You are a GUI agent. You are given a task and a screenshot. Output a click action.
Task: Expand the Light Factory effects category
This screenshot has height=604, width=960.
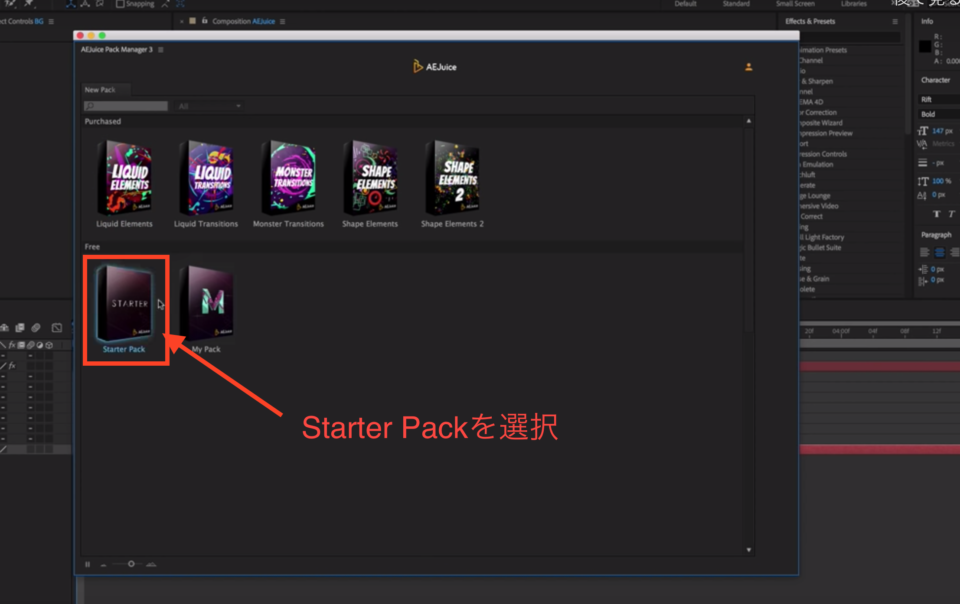(822, 237)
